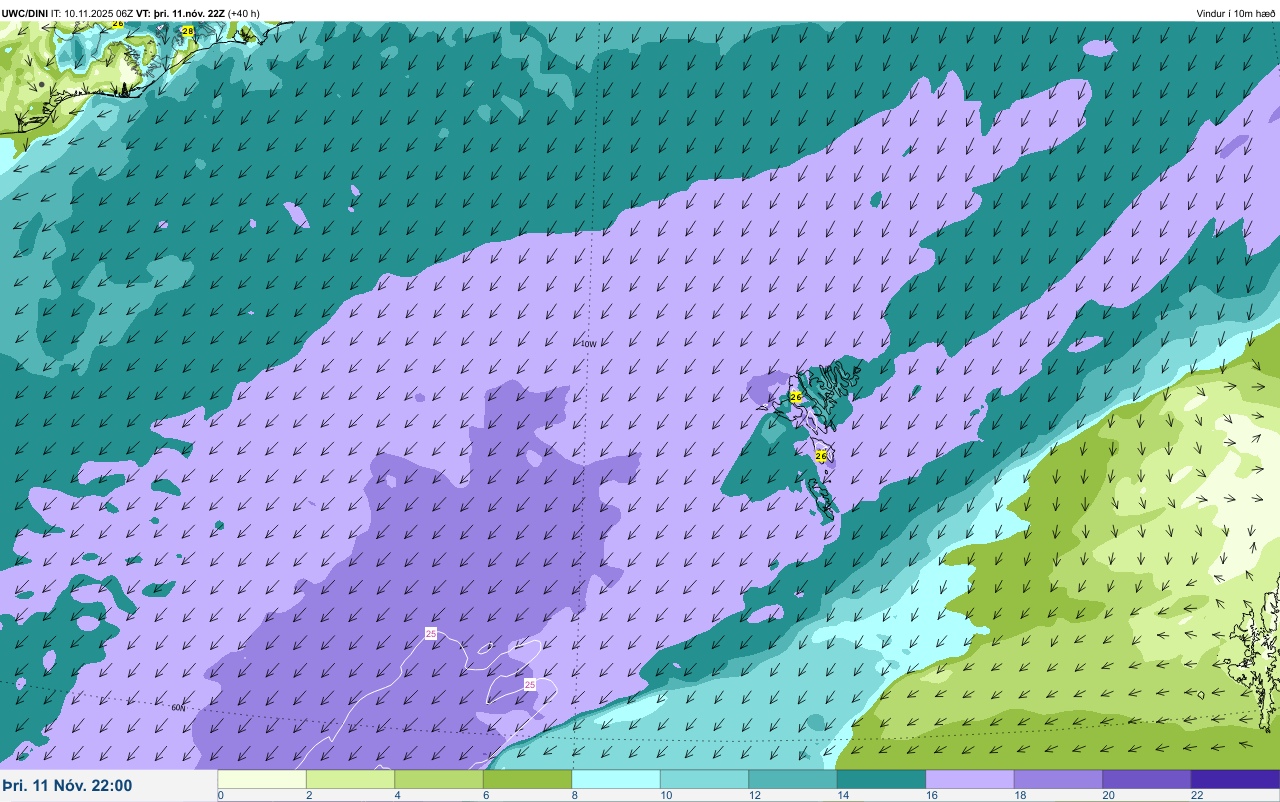Click the legend scale value 6

coord(486,795)
